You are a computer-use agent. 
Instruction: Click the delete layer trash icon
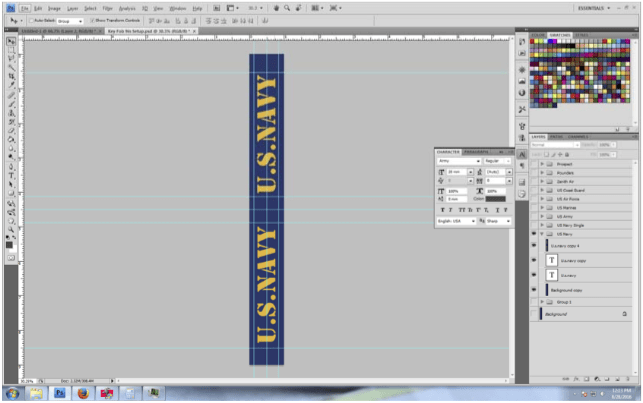click(627, 379)
